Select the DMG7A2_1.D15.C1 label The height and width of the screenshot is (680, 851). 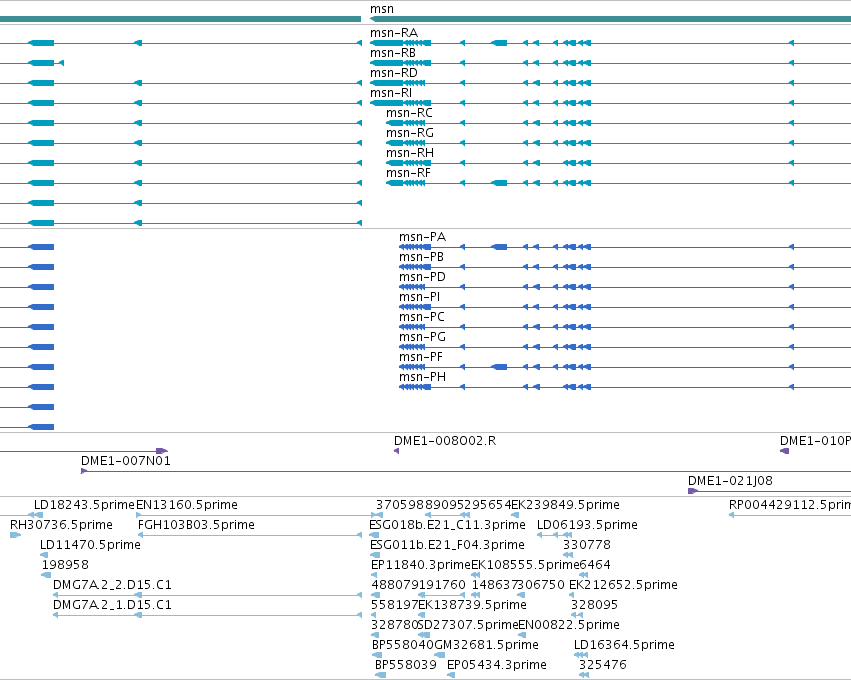pos(112,605)
